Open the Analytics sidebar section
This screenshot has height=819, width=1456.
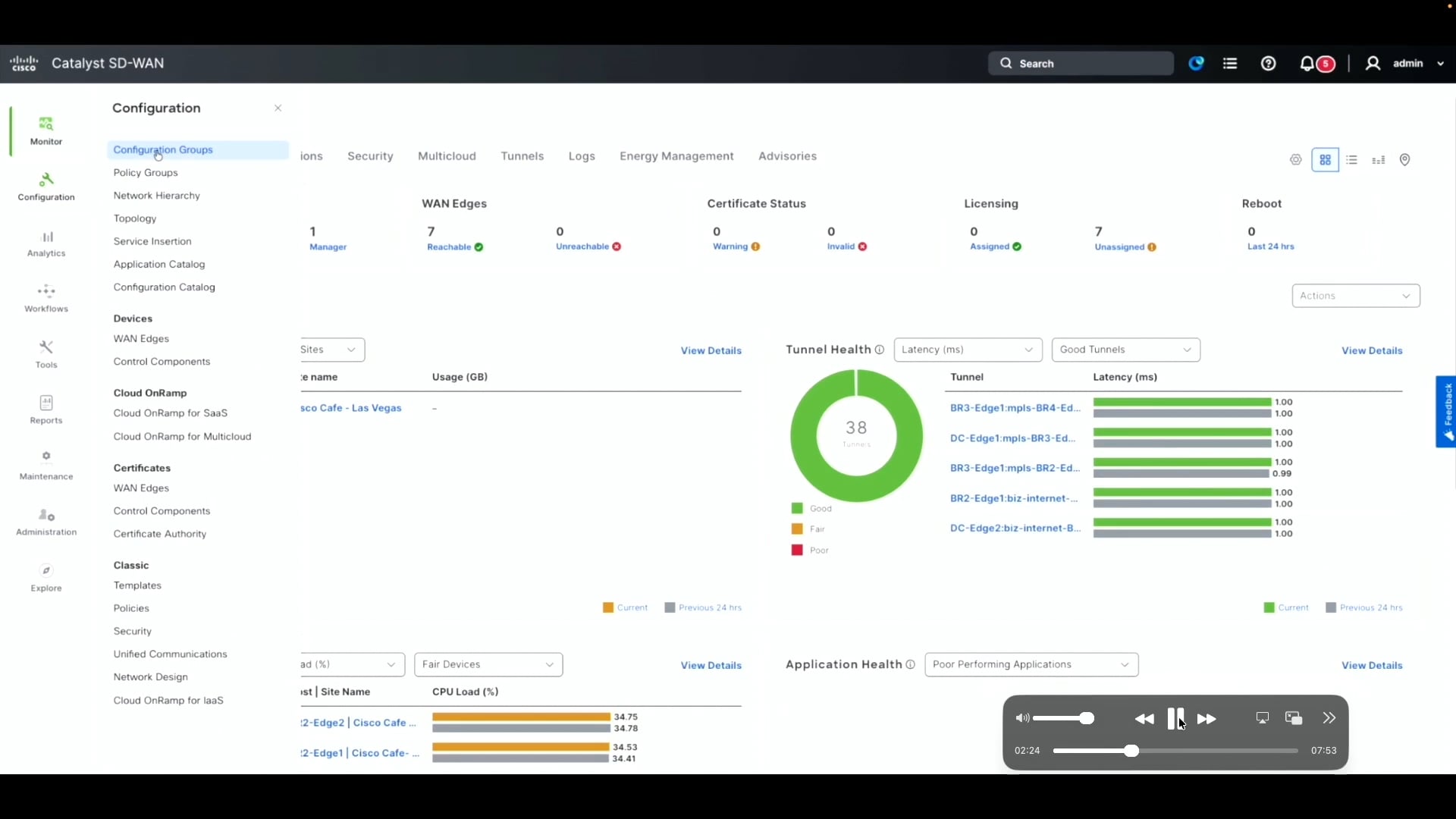point(46,244)
